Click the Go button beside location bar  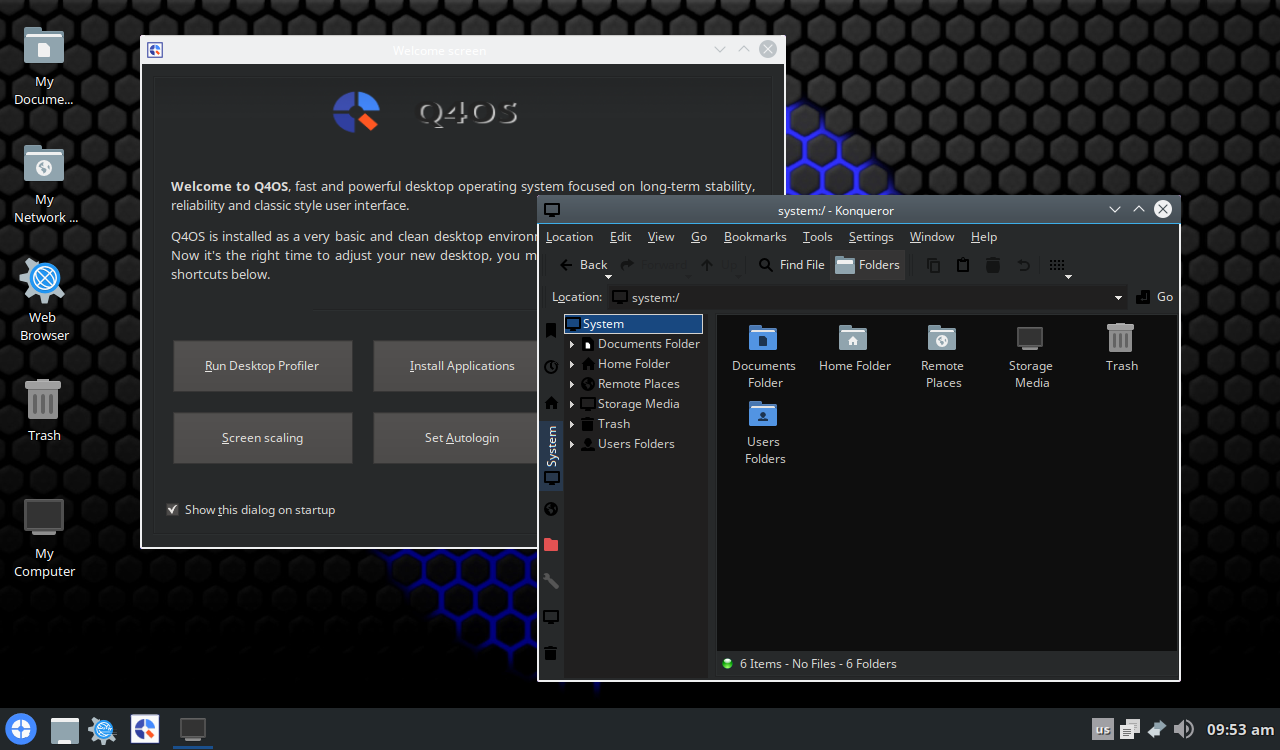tap(1155, 297)
